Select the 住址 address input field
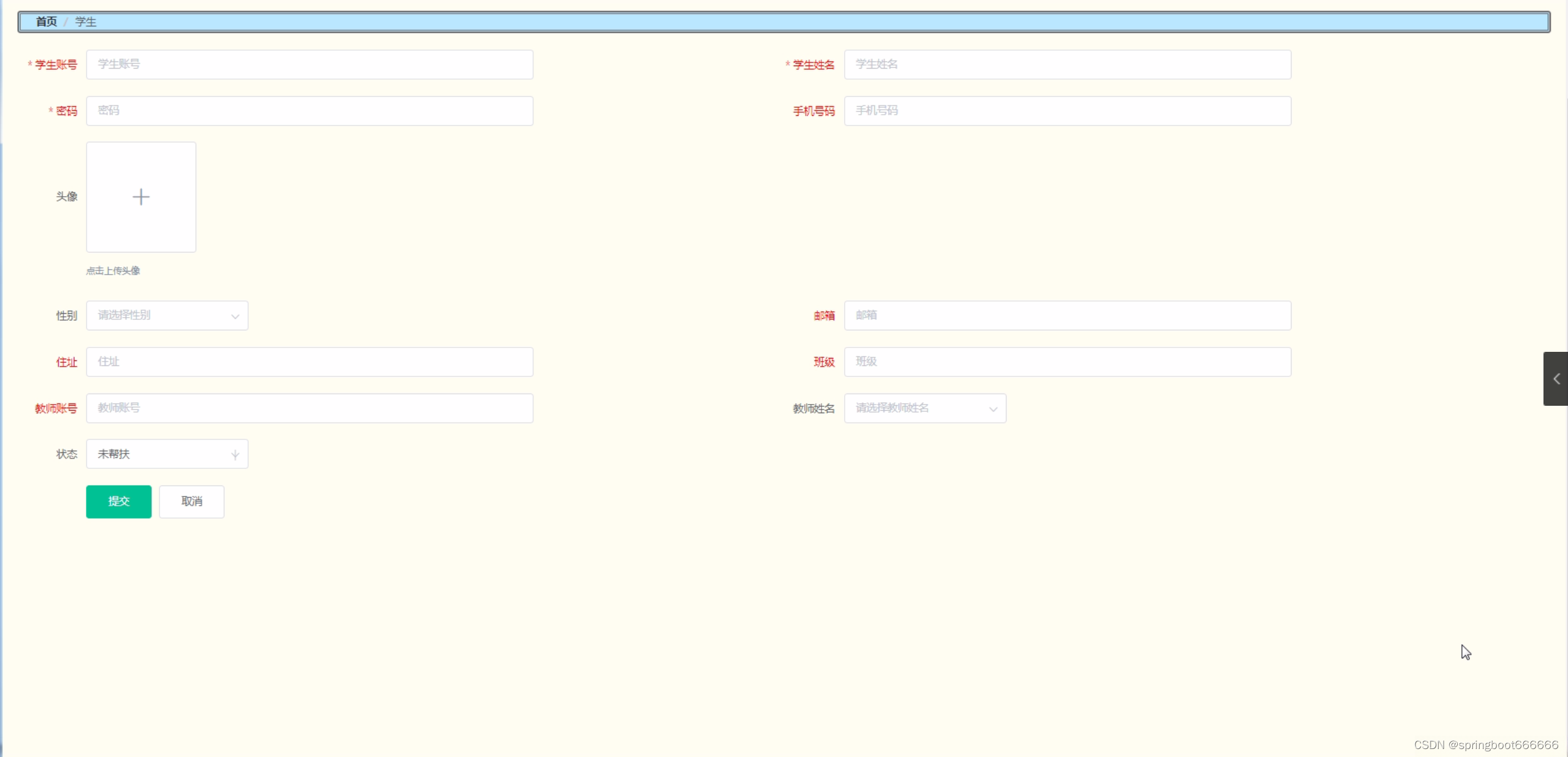Viewport: 1568px width, 757px height. pyautogui.click(x=310, y=362)
